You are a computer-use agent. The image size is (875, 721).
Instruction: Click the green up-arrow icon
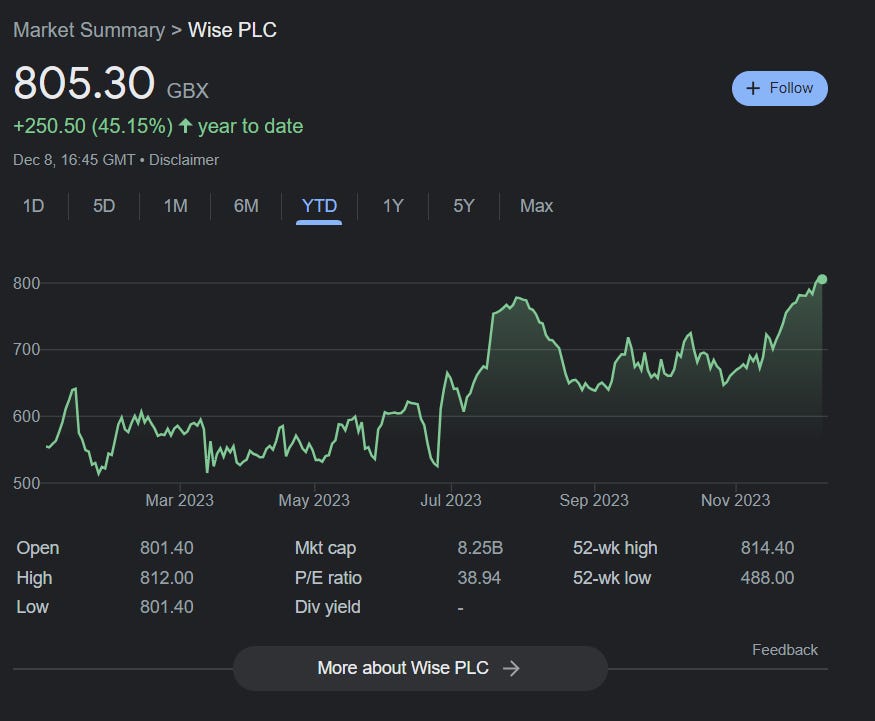pyautogui.click(x=185, y=126)
